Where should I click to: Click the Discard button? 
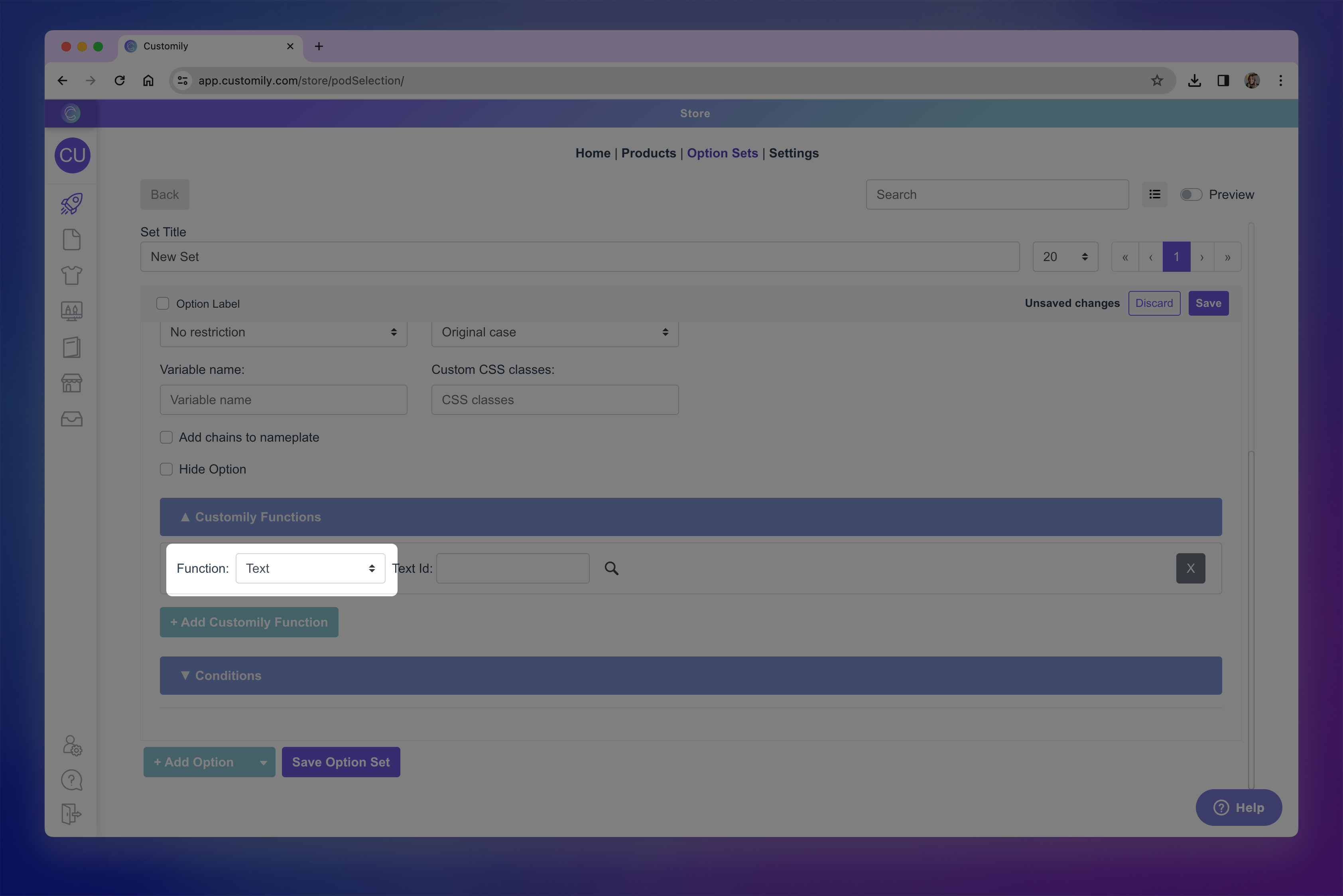1154,303
